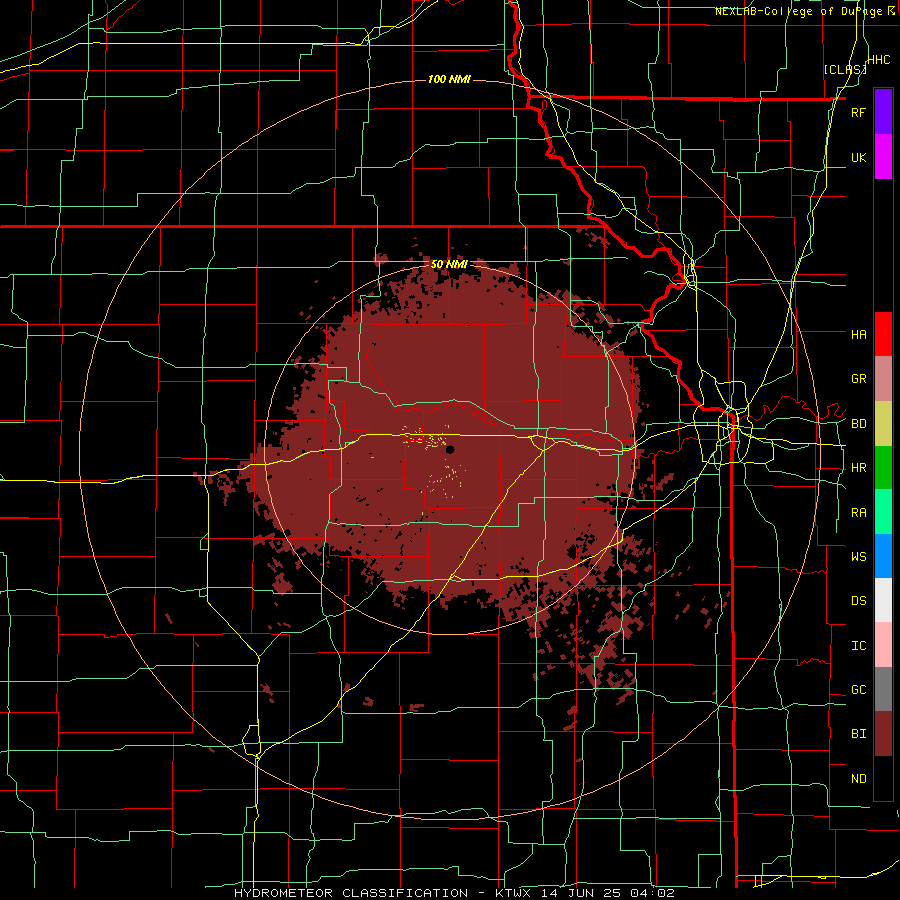
Task: Click the DS white legend swatch
Action: coord(883,600)
